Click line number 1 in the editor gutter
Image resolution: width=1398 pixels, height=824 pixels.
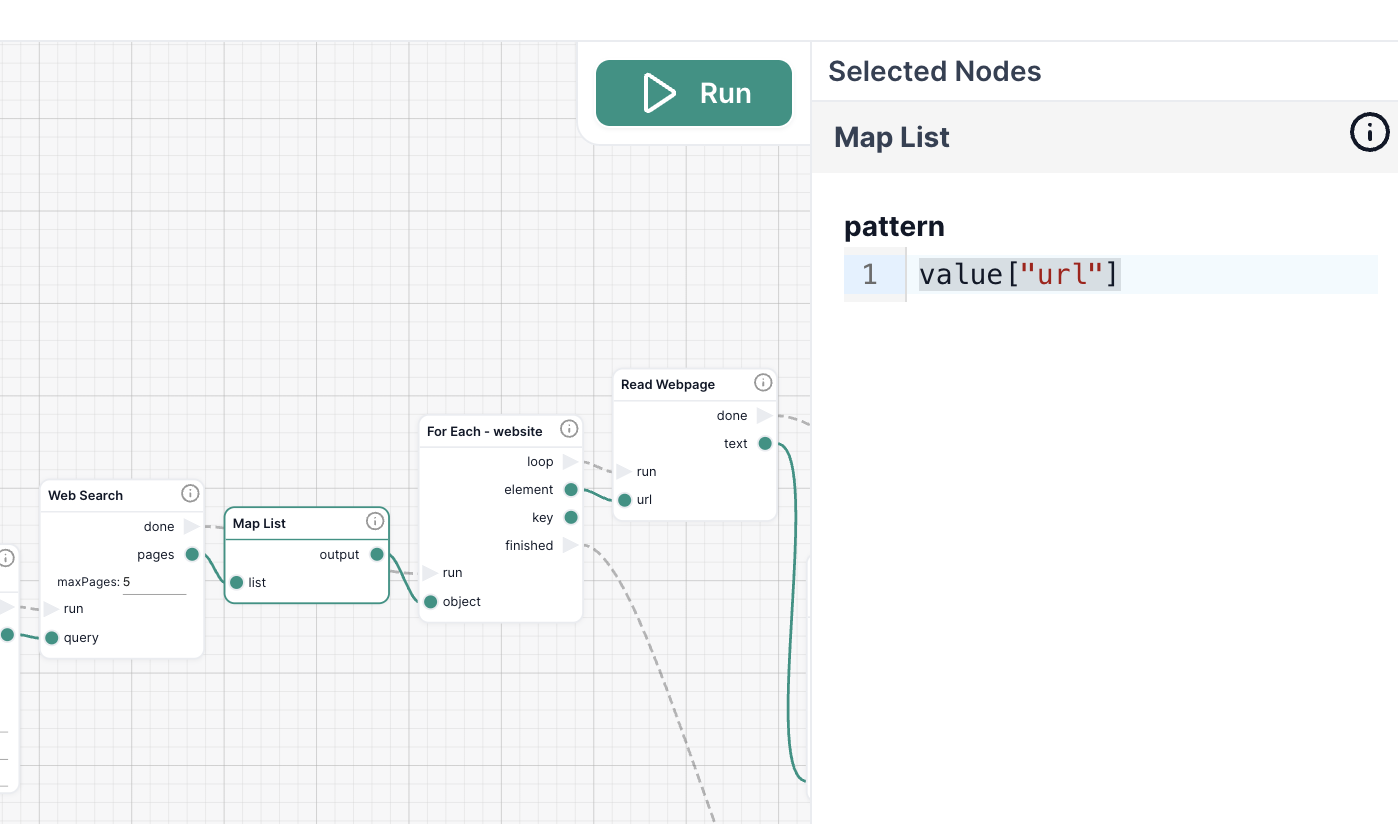pos(870,274)
